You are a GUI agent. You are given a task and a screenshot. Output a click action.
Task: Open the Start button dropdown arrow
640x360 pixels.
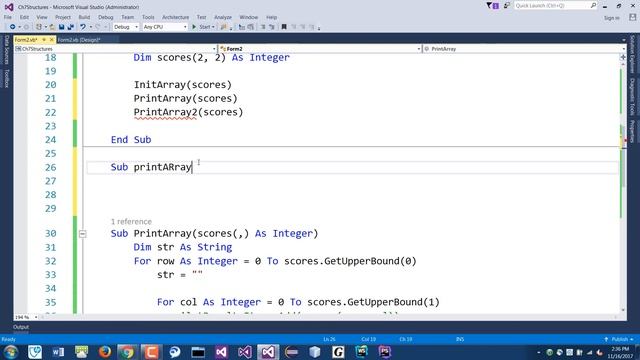click(213, 27)
